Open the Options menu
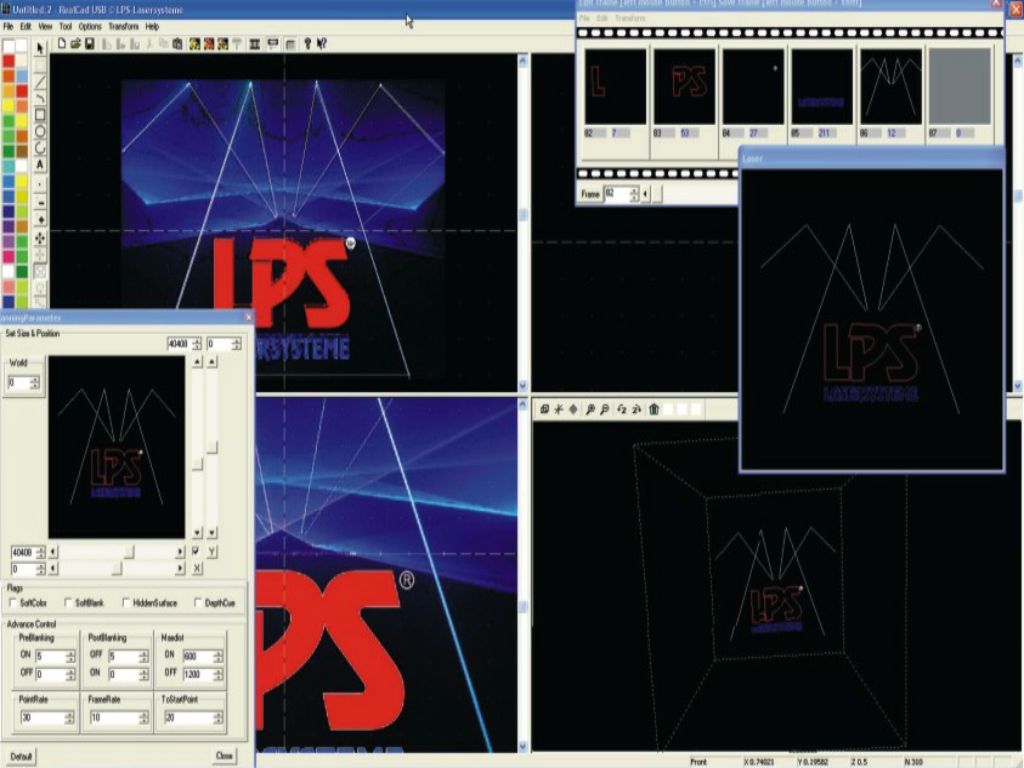This screenshot has height=768, width=1024. click(90, 26)
